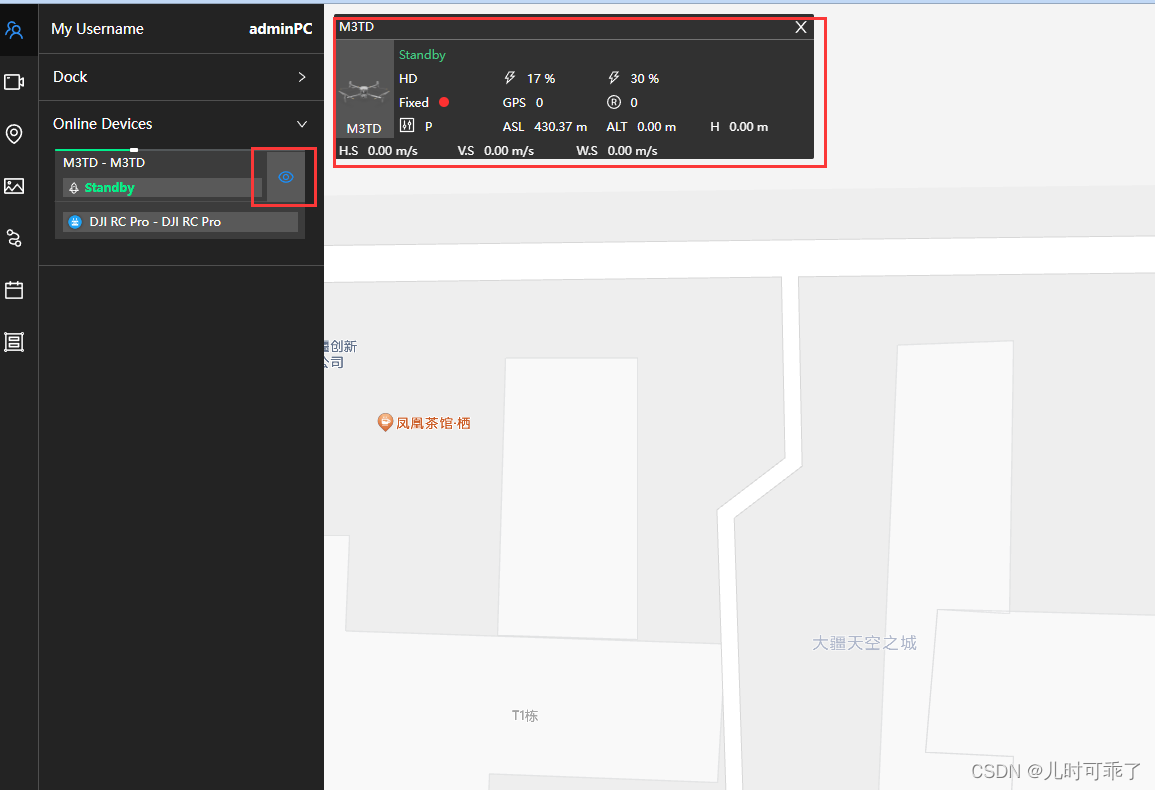Image resolution: width=1155 pixels, height=790 pixels.
Task: Click the RTK circled R icon
Action: click(614, 102)
